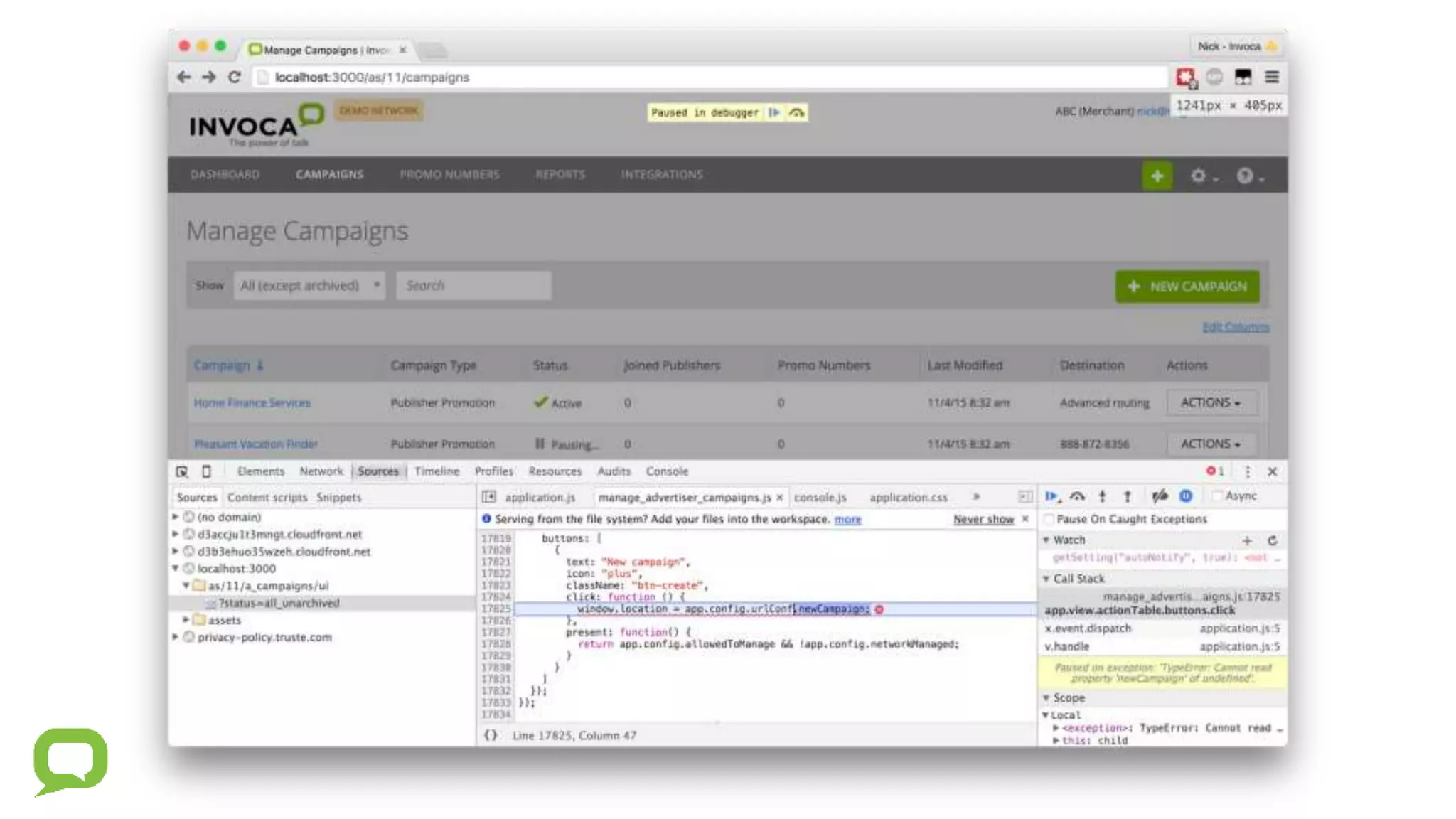Screen dimensions: 1456x819
Task: Click the DevTools error count indicator
Action: click(x=1215, y=471)
